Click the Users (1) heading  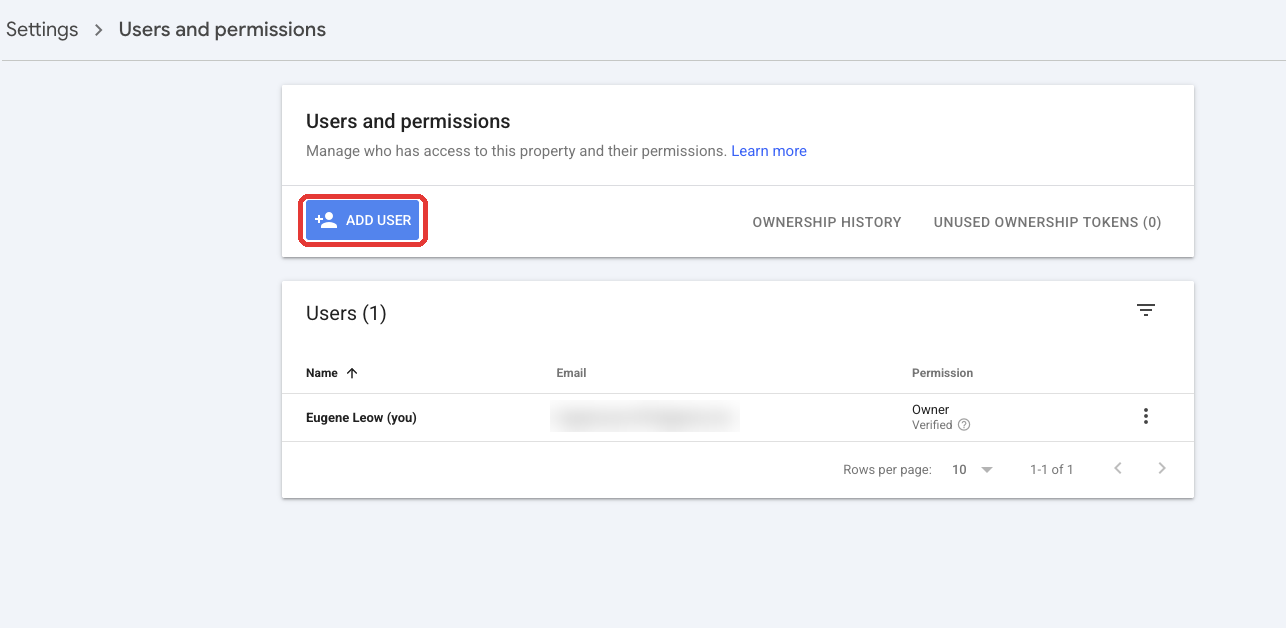click(x=346, y=313)
